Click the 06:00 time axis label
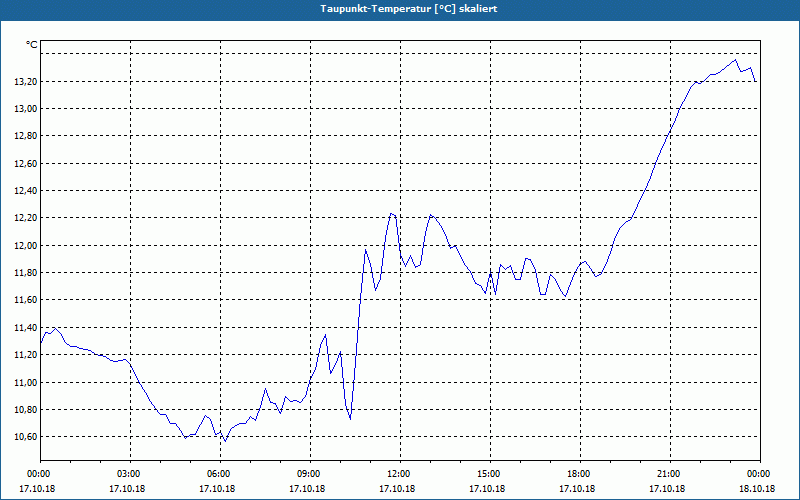This screenshot has width=800, height=500. [x=220, y=474]
